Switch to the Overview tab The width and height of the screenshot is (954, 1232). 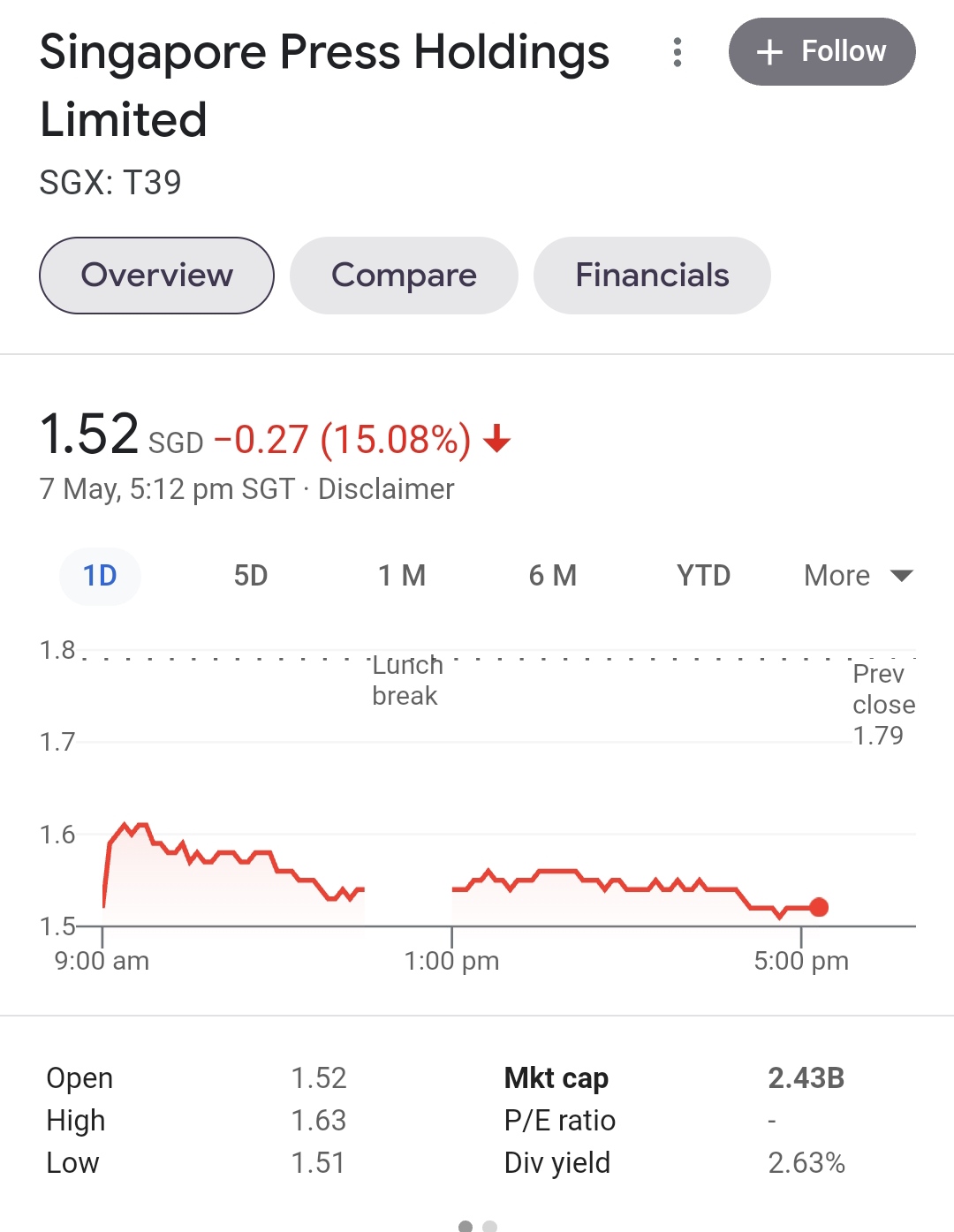click(156, 276)
